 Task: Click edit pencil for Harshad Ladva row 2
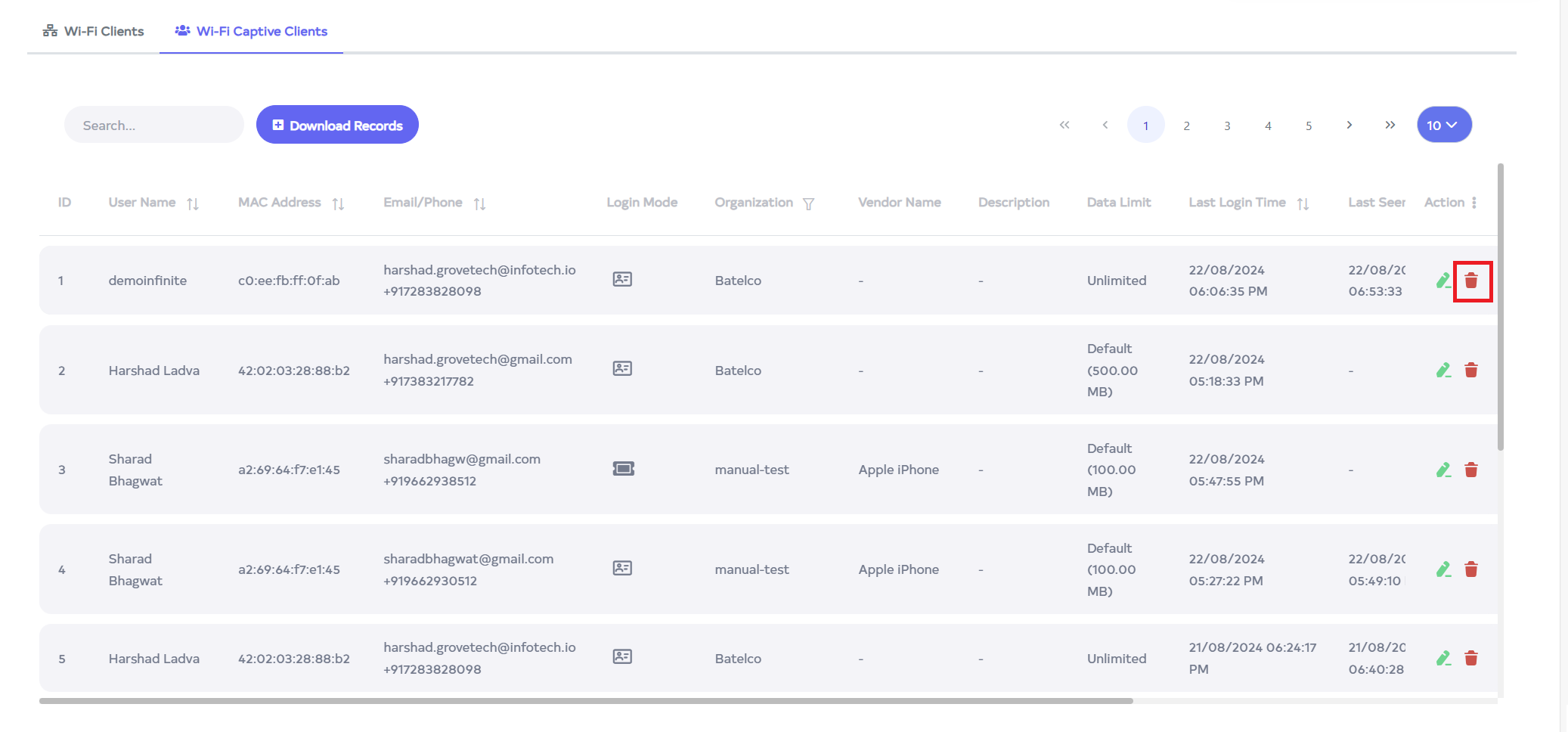point(1442,371)
